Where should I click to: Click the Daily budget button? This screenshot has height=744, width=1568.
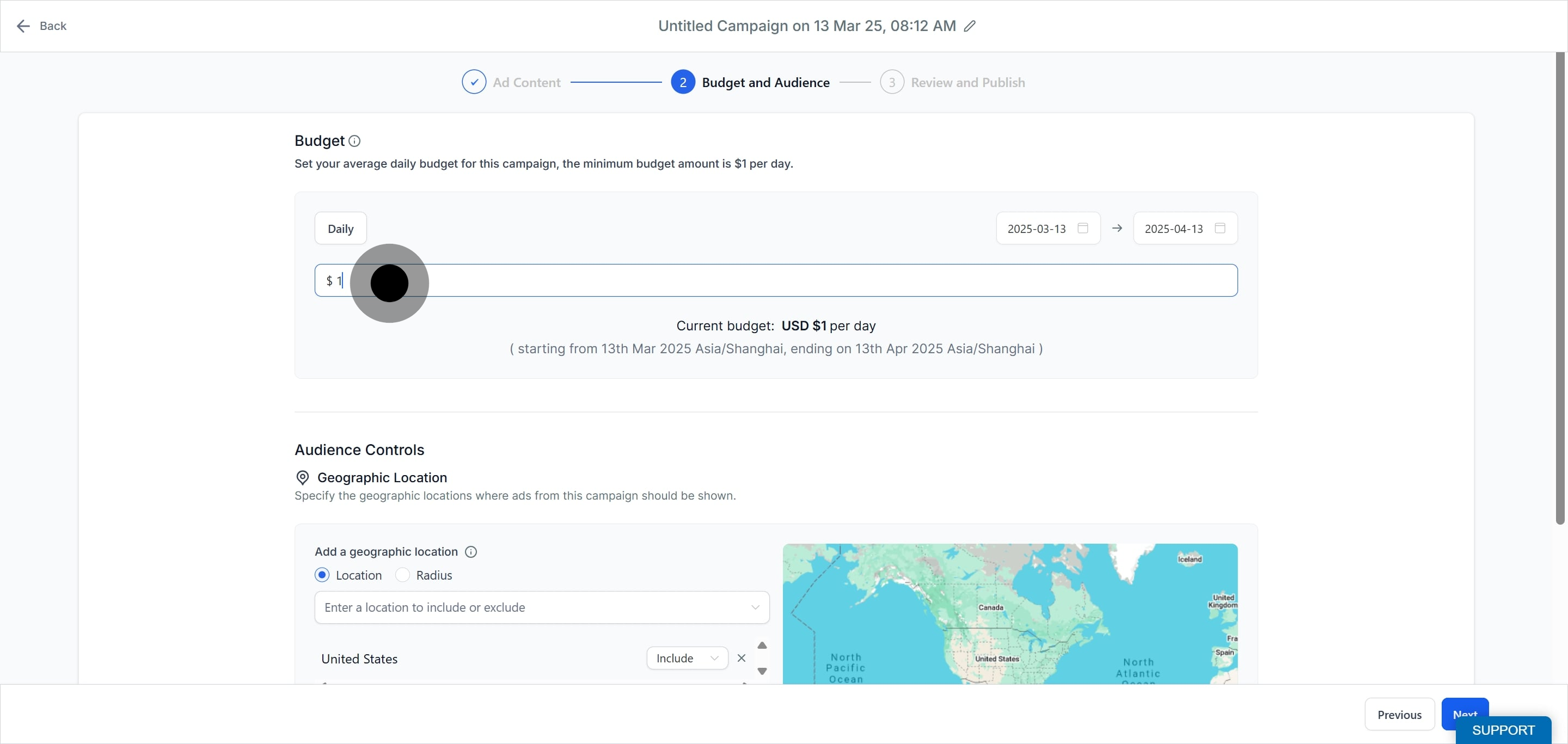pos(340,229)
